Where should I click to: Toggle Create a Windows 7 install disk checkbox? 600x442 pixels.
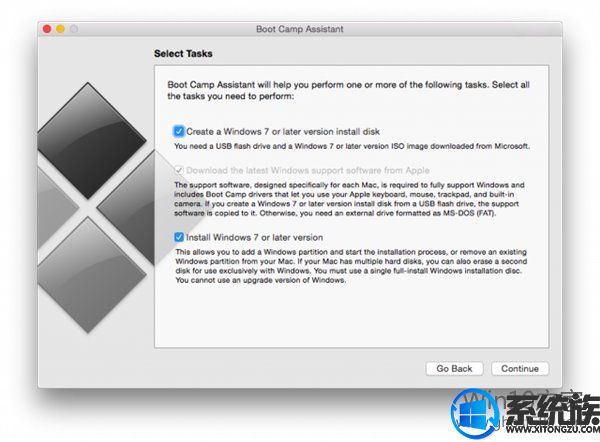(x=179, y=131)
